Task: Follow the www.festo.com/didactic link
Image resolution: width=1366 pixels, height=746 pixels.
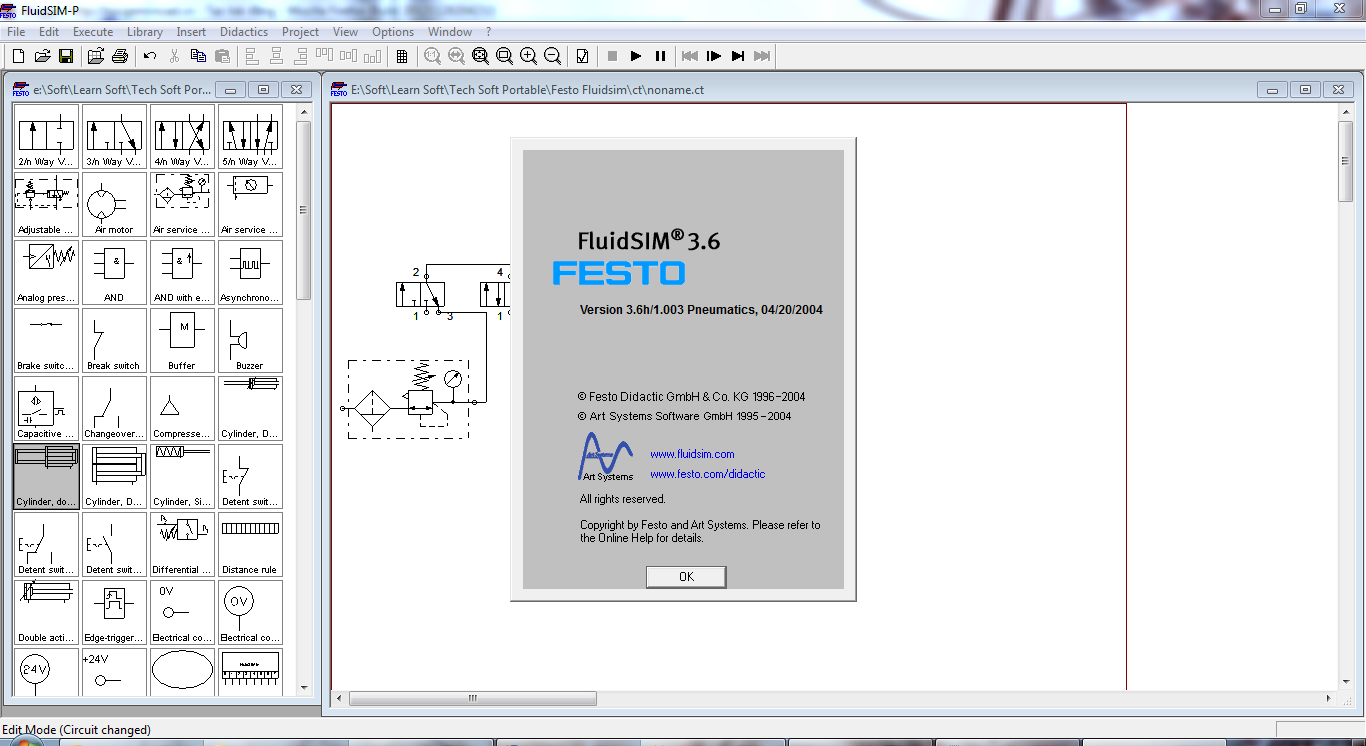Action: point(708,474)
